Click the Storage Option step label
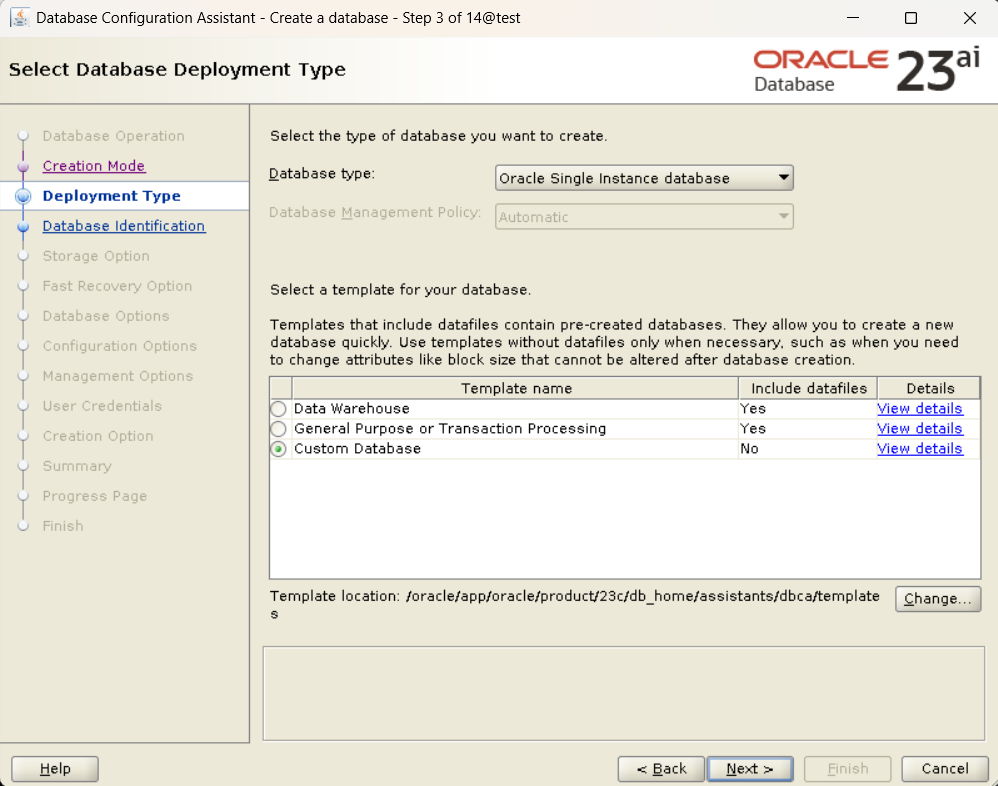 96,256
